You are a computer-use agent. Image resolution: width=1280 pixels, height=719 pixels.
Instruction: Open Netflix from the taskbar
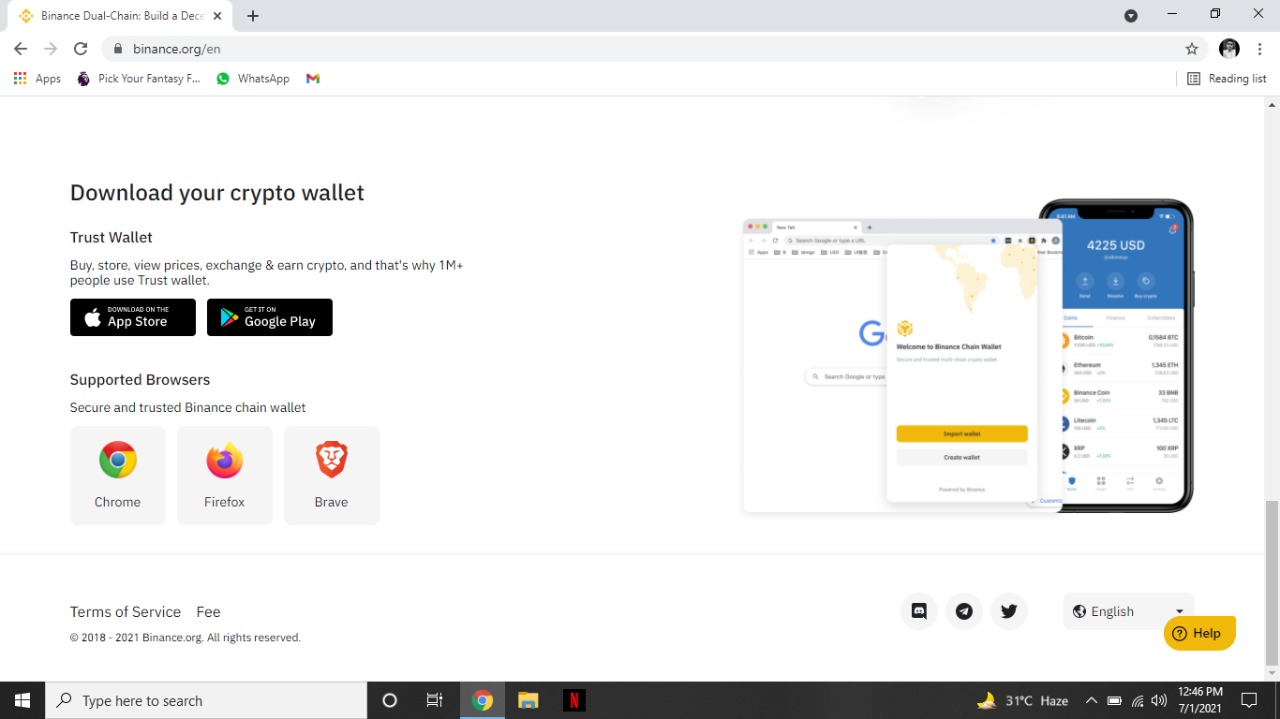point(574,700)
